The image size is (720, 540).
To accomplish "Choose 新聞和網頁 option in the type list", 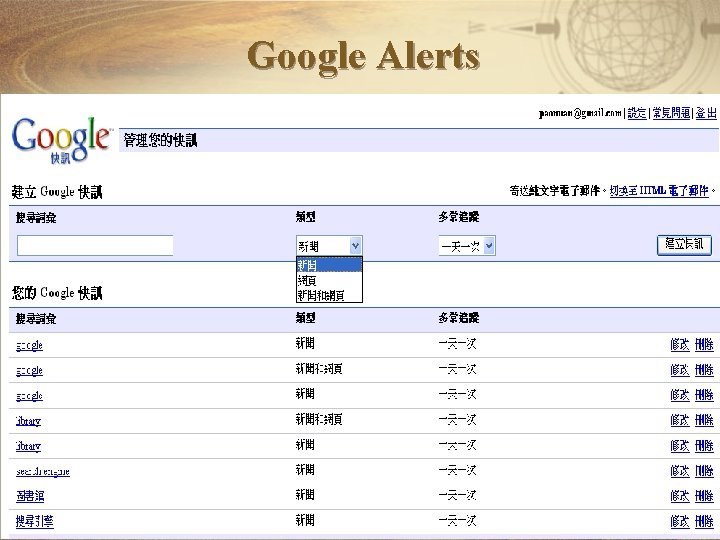I will [x=329, y=295].
